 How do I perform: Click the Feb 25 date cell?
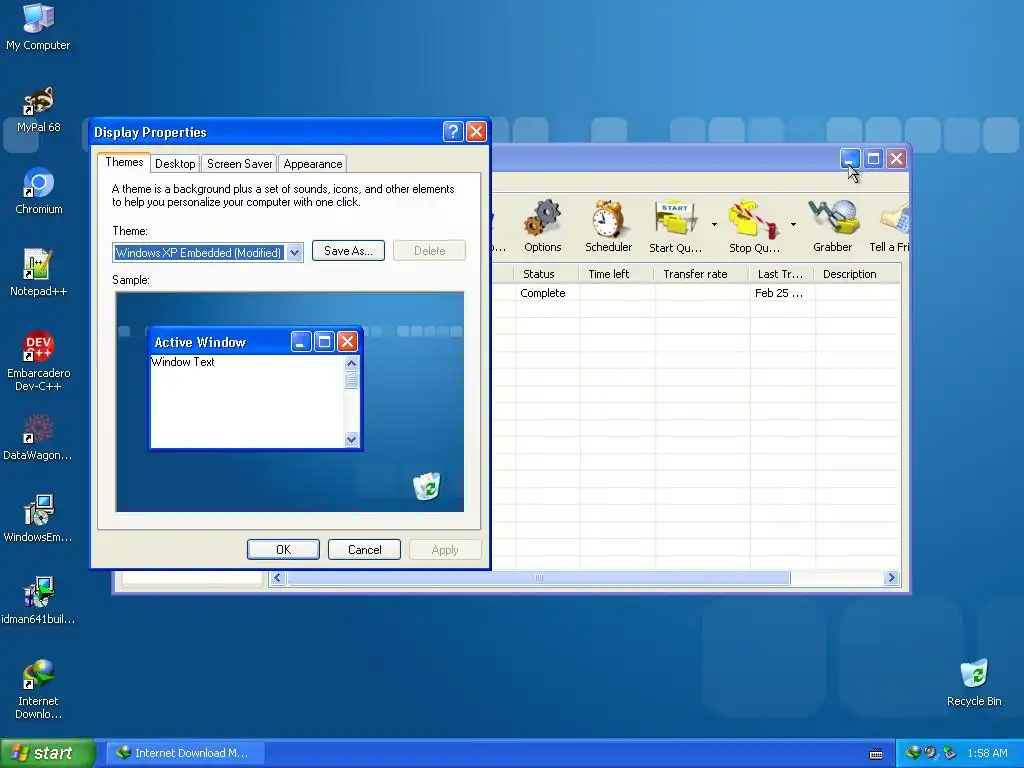point(779,293)
